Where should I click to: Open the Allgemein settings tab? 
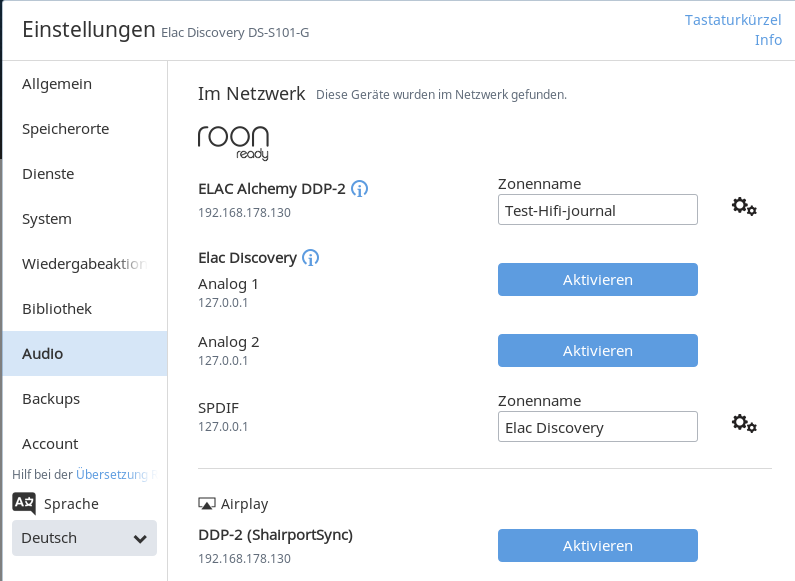[85, 84]
